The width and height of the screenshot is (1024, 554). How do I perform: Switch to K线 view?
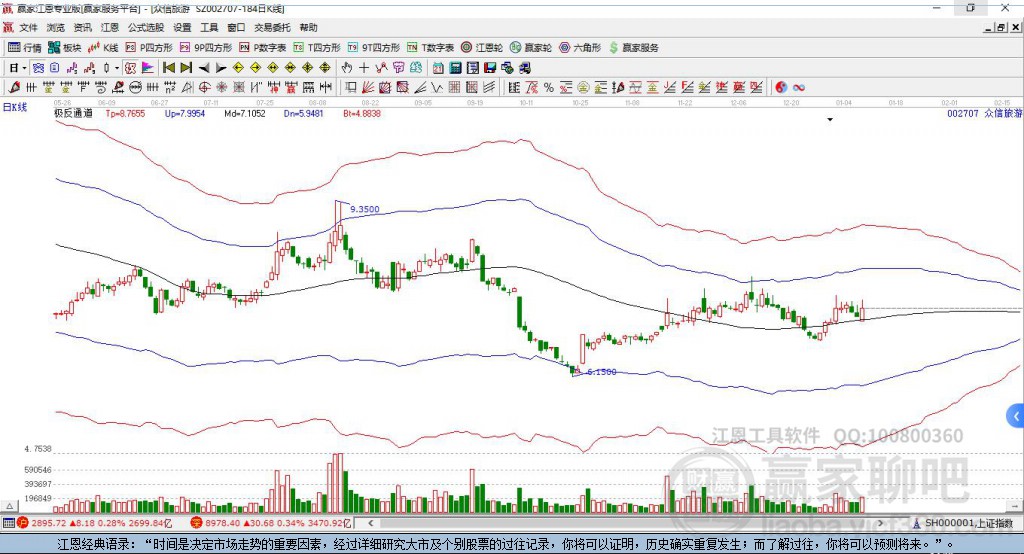tap(103, 48)
